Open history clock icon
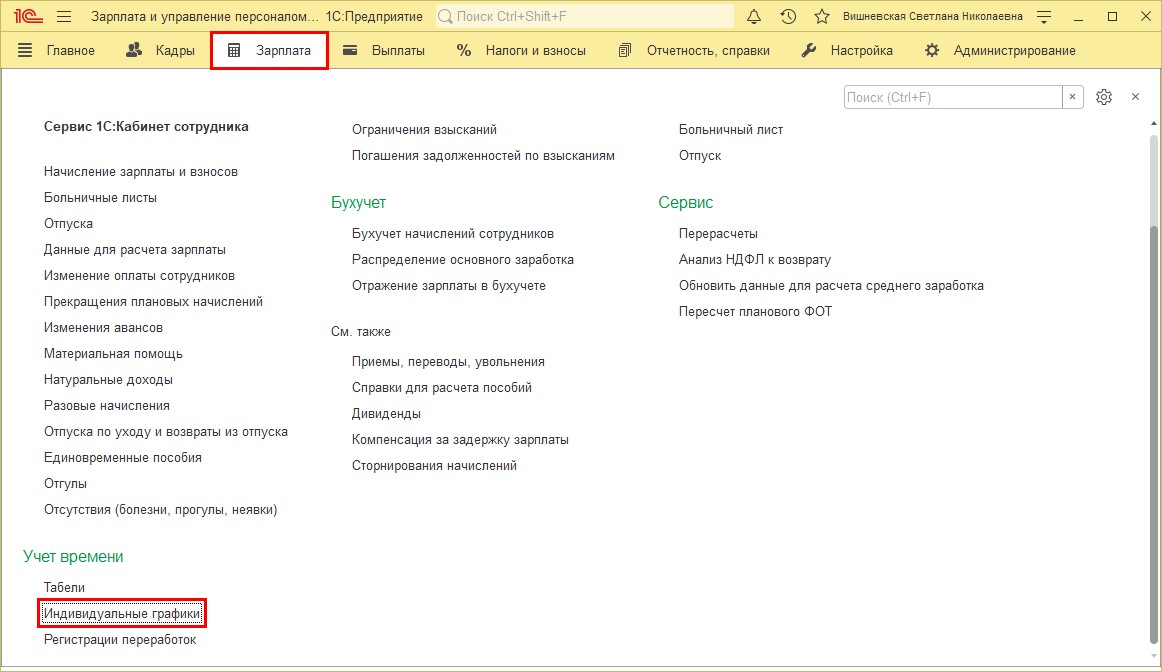This screenshot has height=672, width=1162. click(788, 16)
